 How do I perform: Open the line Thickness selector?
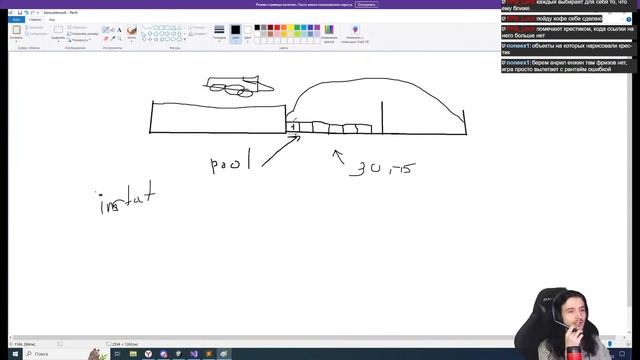click(219, 33)
